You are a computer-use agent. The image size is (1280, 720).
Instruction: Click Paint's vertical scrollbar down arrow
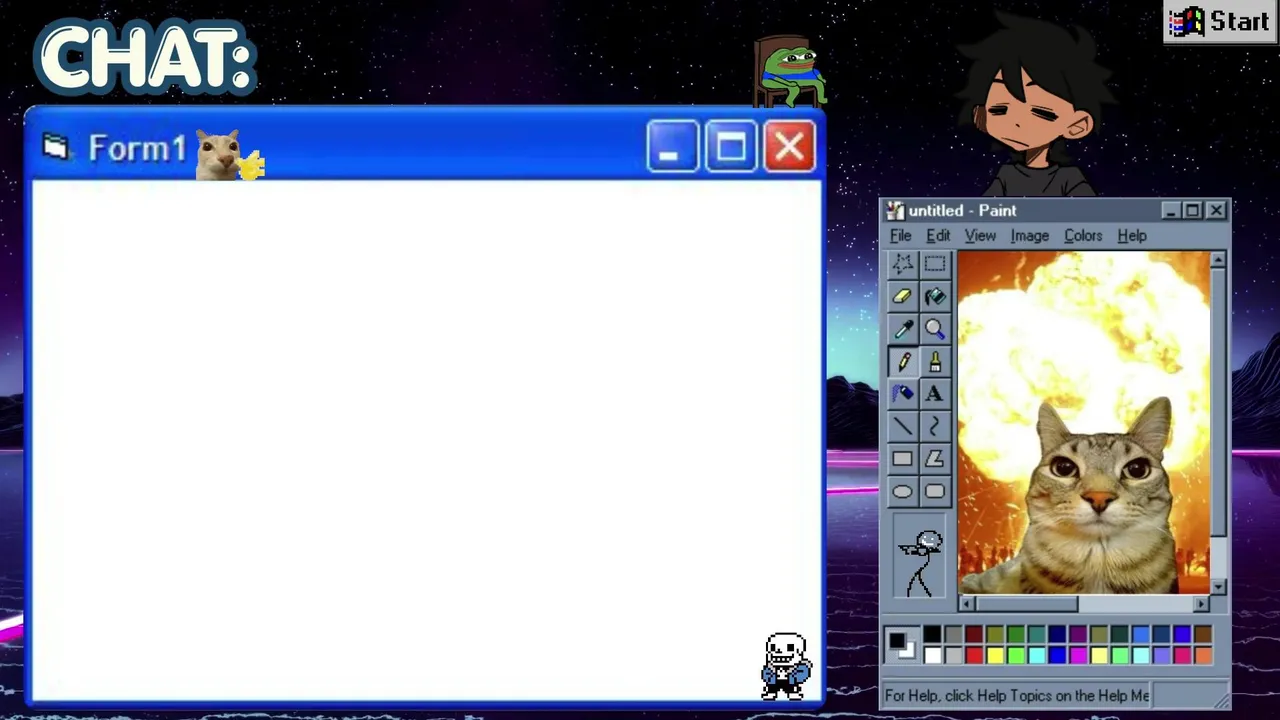tap(1218, 587)
